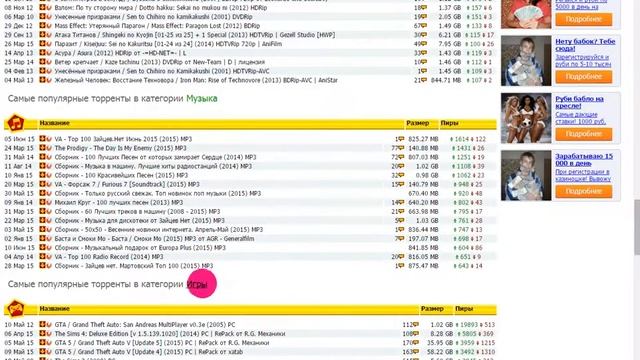Click download icon for Ветер крепчает row
The height and width of the screenshot is (360, 640).
pyautogui.click(x=42, y=62)
